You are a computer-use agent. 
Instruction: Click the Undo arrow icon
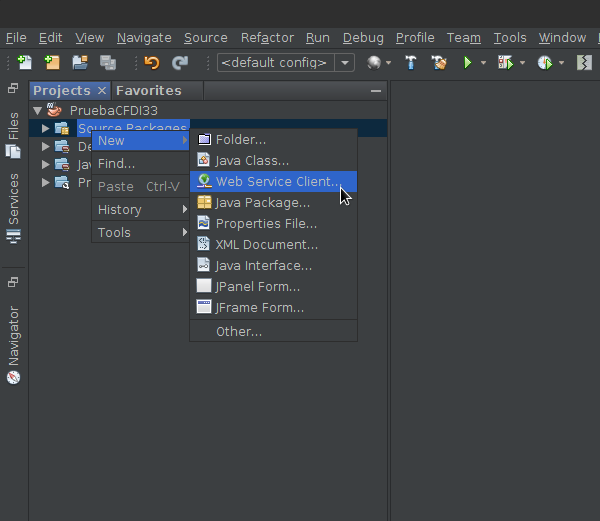pos(152,62)
